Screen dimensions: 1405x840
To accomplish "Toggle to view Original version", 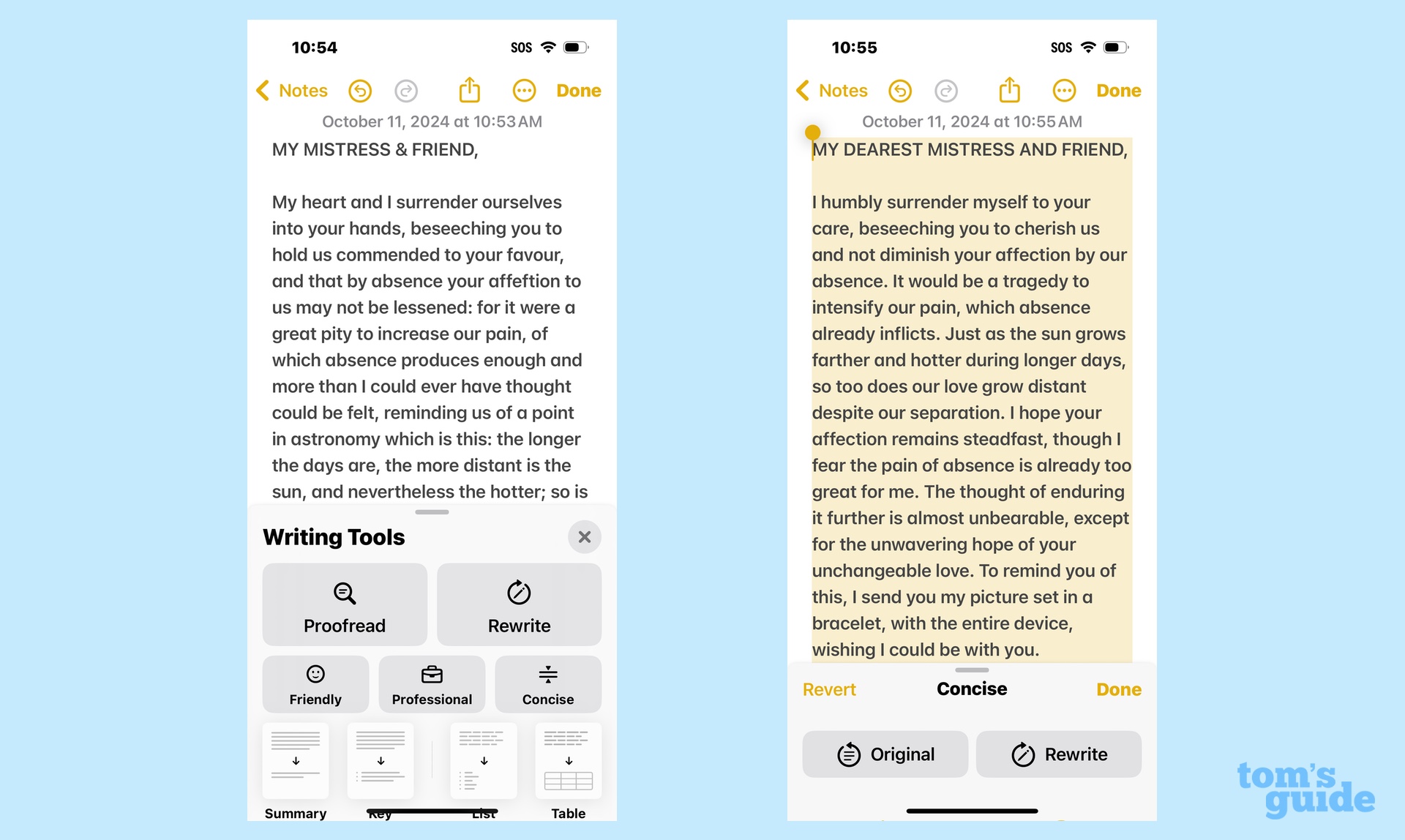I will coord(886,754).
